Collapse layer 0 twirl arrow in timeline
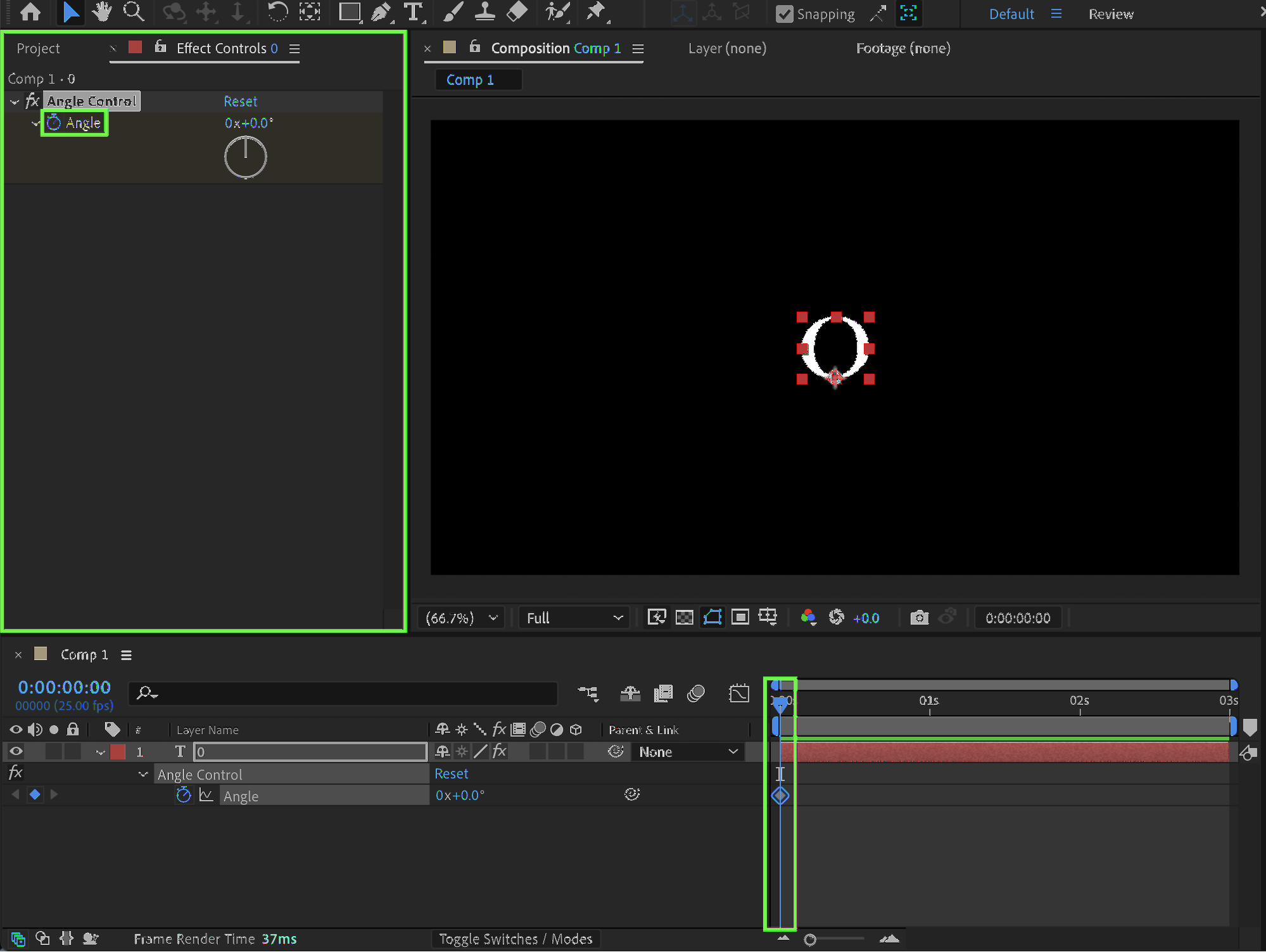Viewport: 1266px width, 952px height. [x=100, y=752]
